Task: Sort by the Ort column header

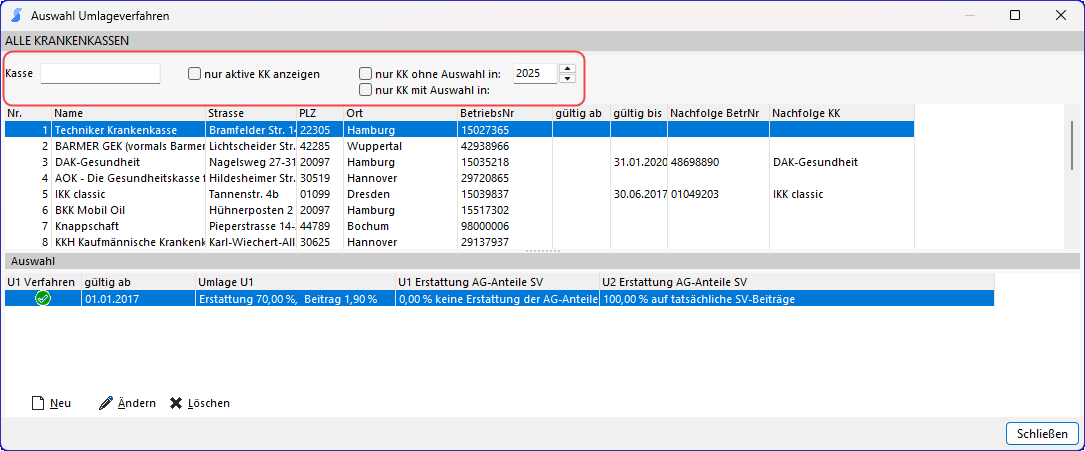Action: 401,113
